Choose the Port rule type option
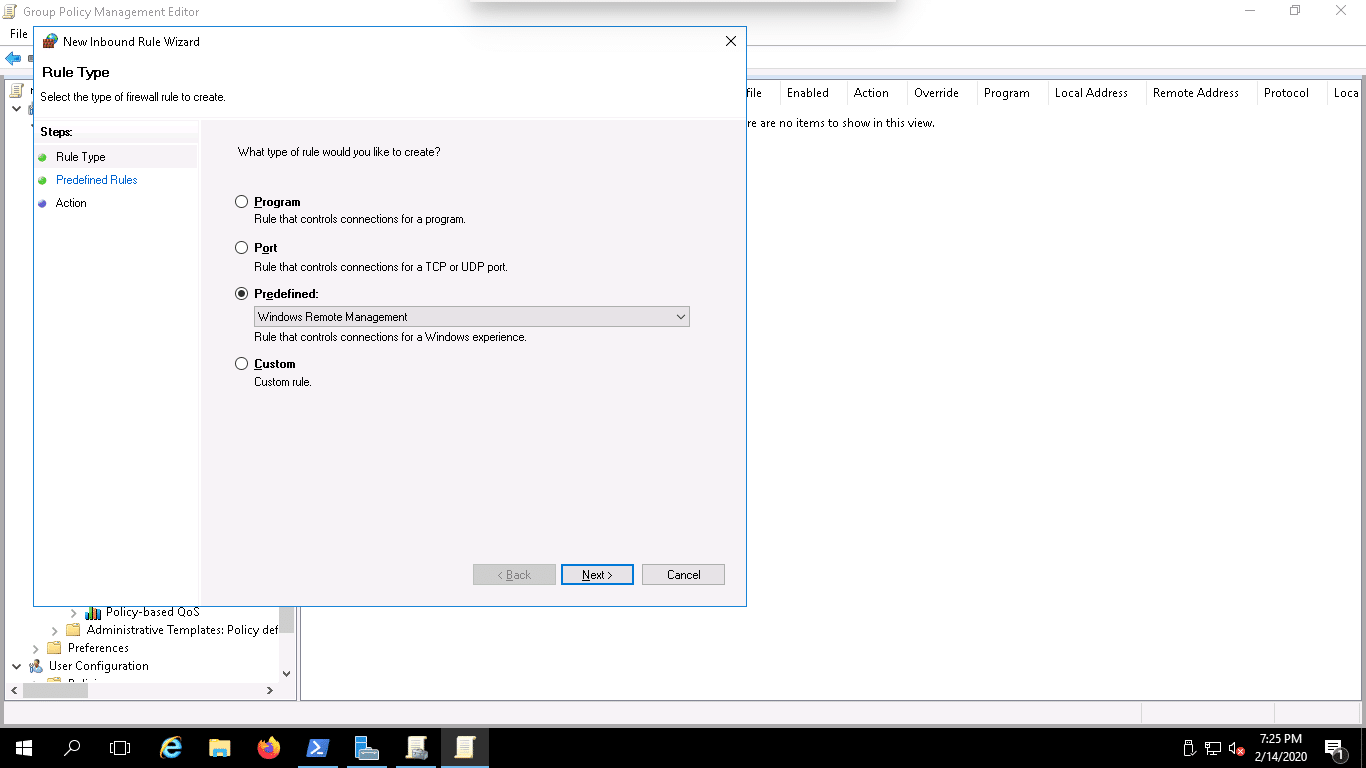The height and width of the screenshot is (768, 1366). (241, 248)
